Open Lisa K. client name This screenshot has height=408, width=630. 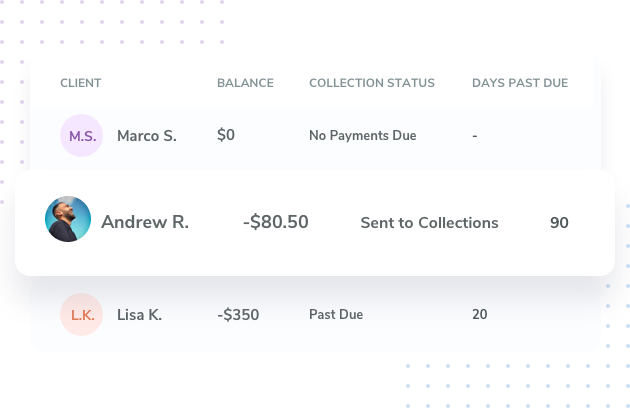[x=139, y=315]
